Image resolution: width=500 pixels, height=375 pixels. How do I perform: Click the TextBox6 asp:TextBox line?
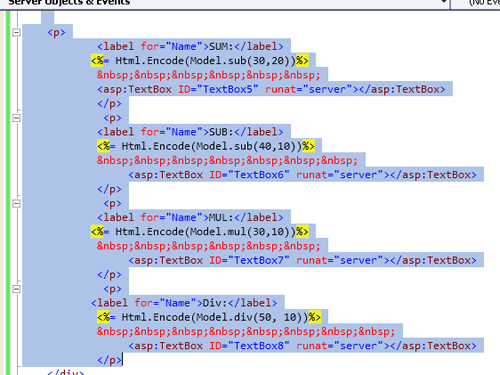click(303, 175)
